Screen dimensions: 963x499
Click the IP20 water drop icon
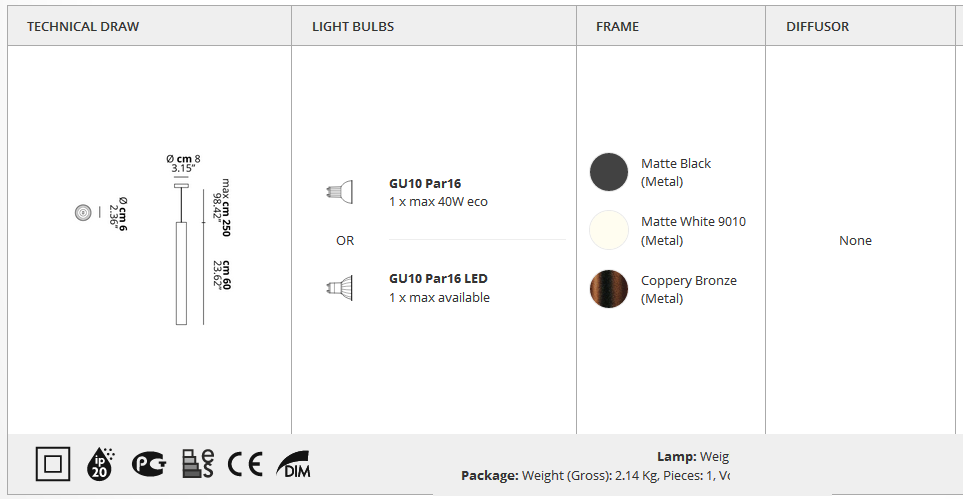(x=99, y=463)
